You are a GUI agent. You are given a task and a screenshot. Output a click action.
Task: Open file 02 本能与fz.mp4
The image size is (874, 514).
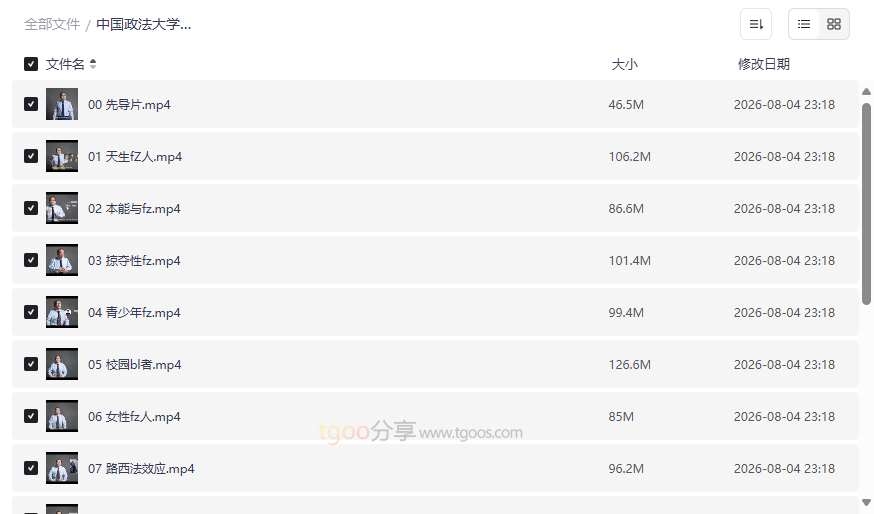tap(134, 208)
